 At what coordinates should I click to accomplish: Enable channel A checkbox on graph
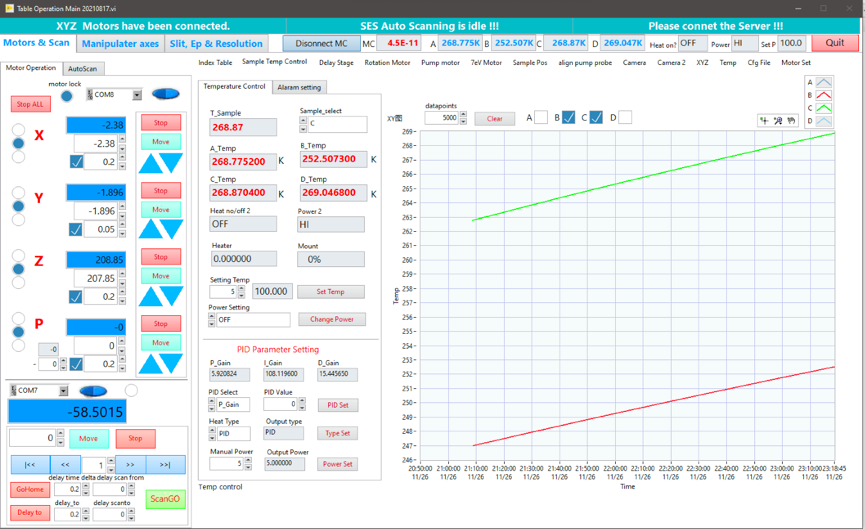pyautogui.click(x=541, y=118)
